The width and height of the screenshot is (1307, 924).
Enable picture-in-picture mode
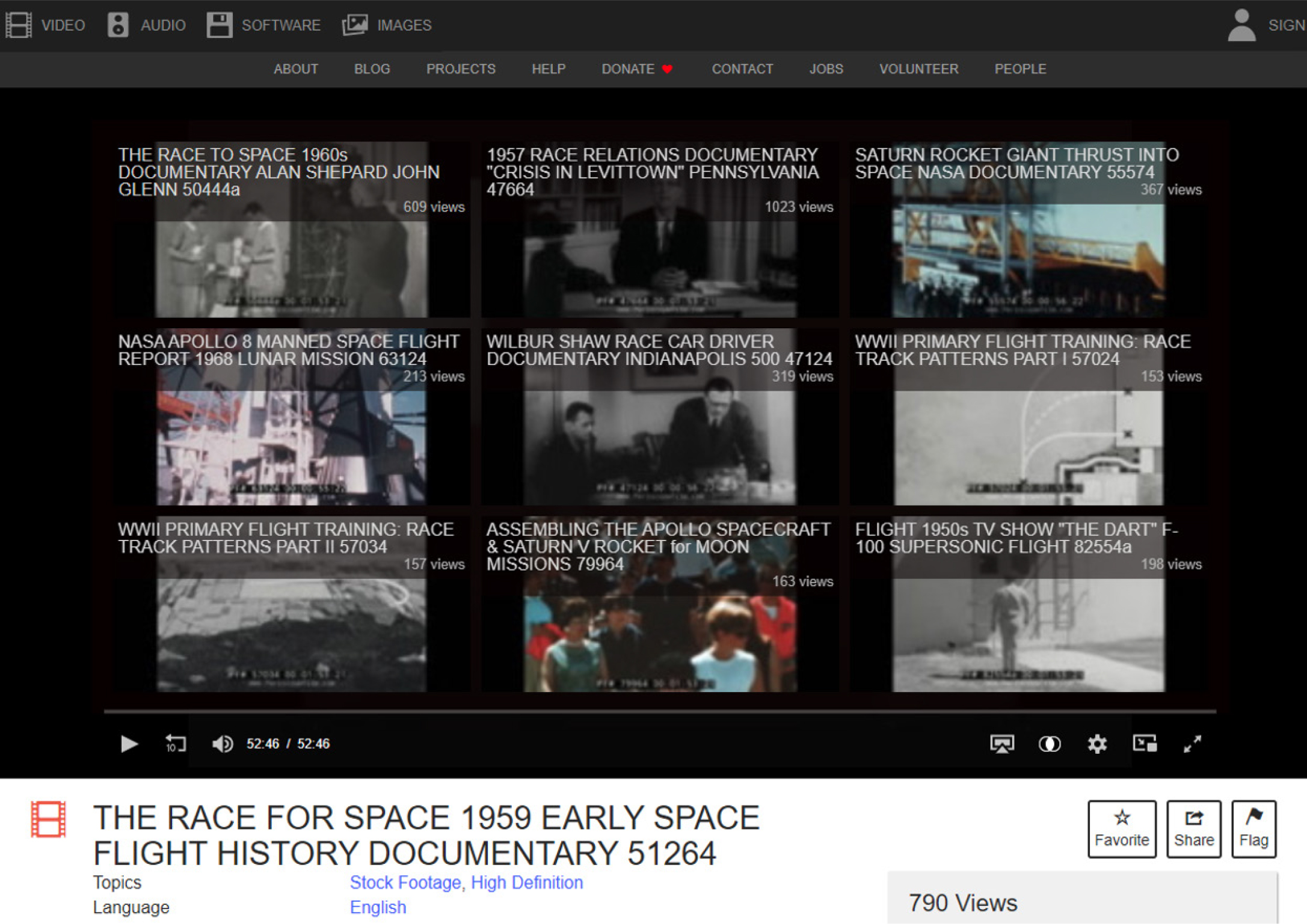pyautogui.click(x=1145, y=744)
